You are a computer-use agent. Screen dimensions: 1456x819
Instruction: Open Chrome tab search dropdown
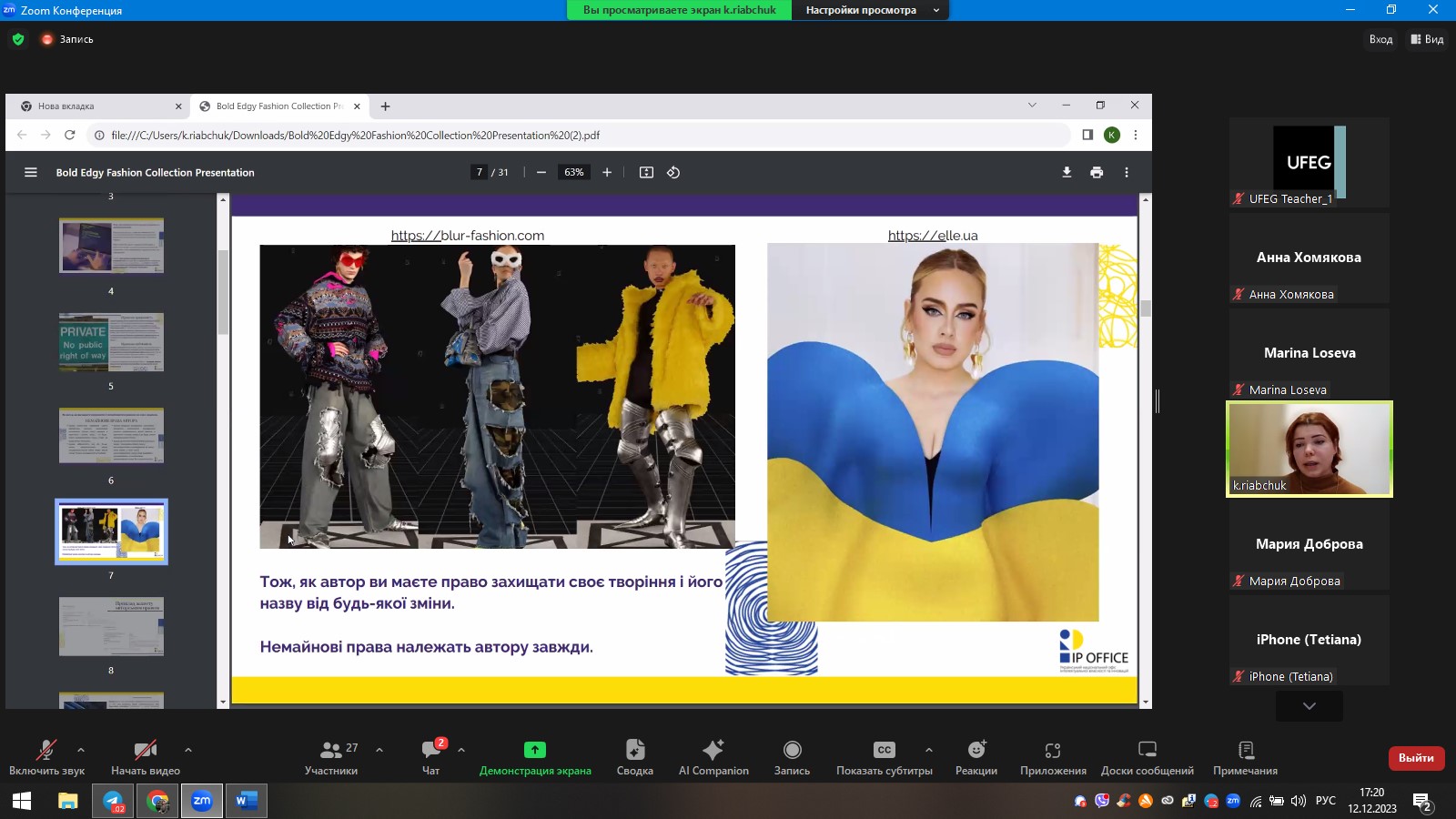tap(1032, 106)
